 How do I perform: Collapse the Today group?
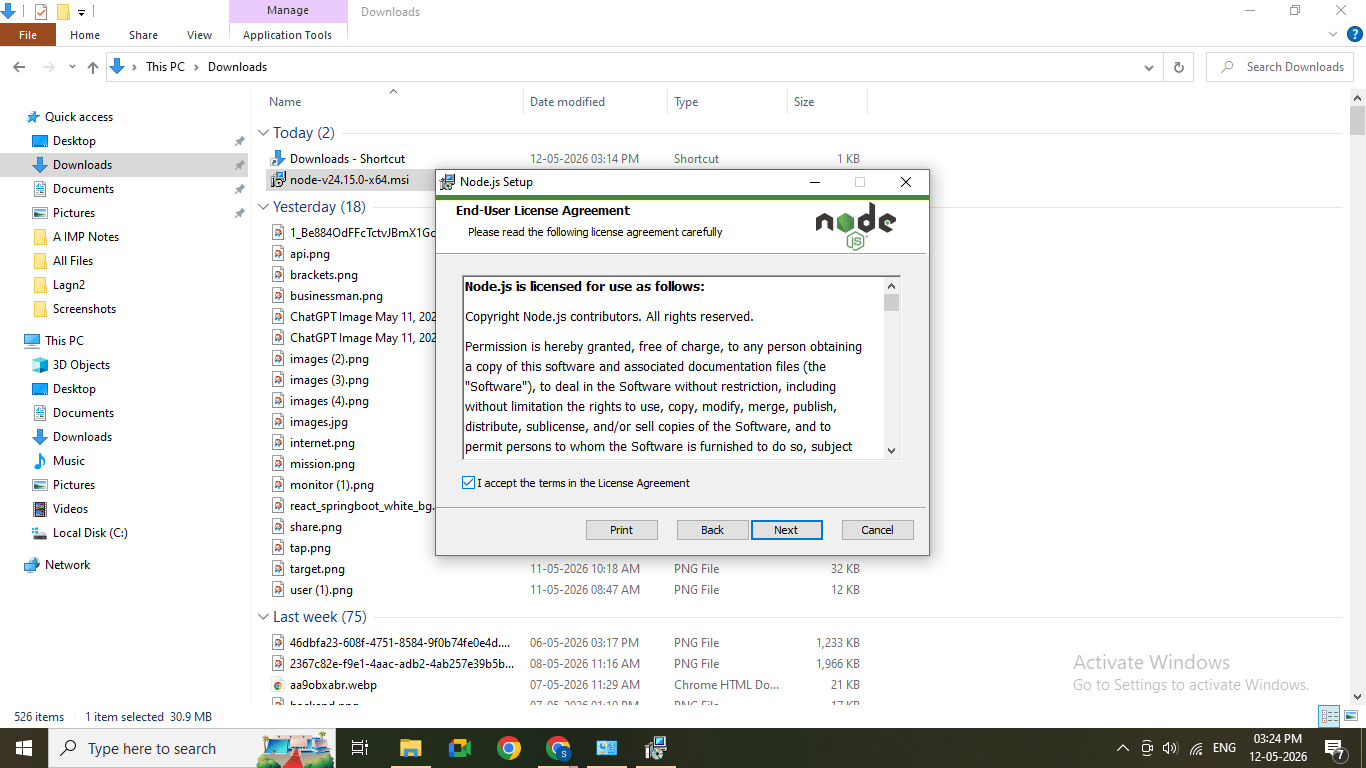click(x=264, y=133)
